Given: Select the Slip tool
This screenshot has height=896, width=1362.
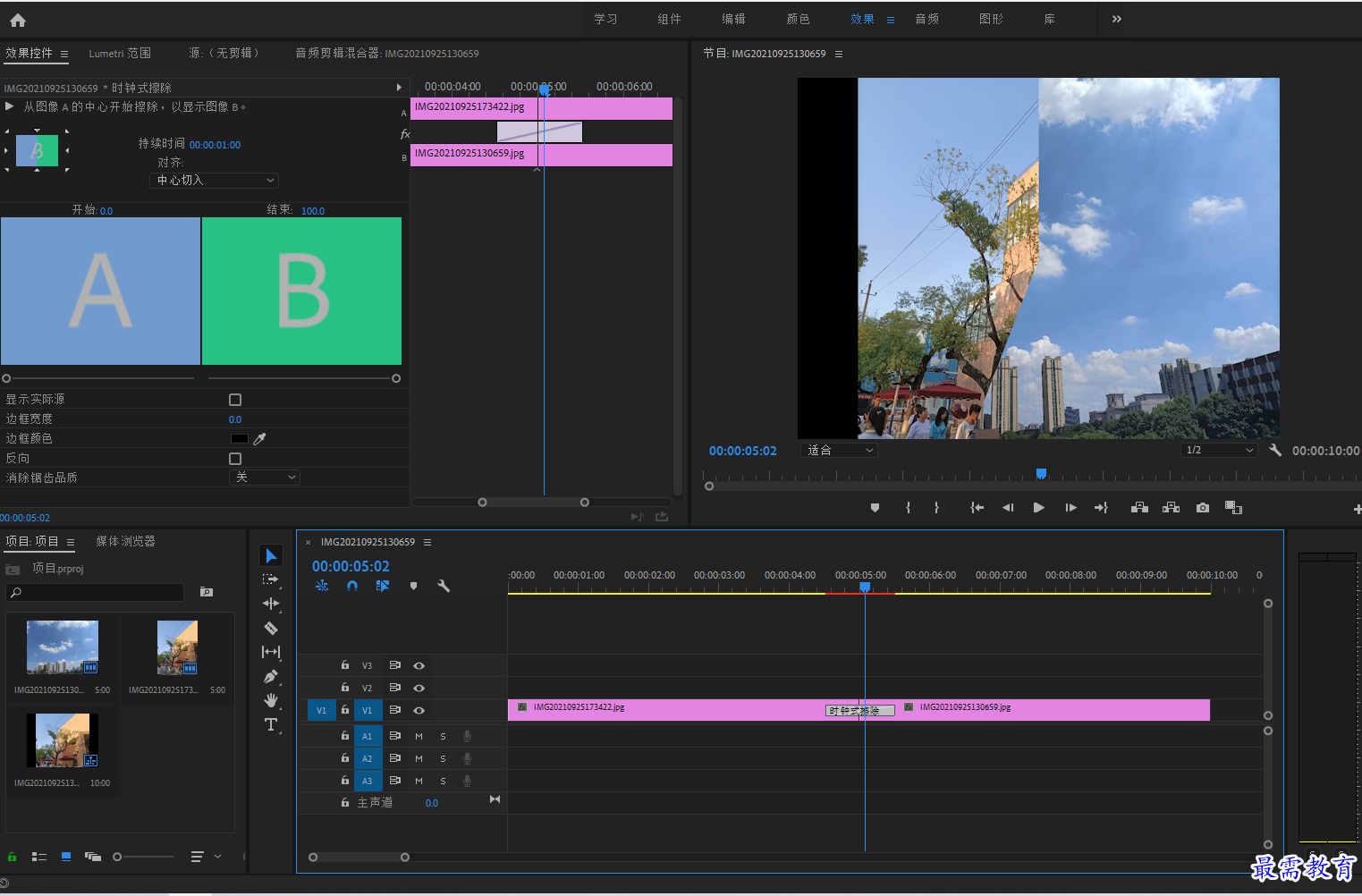Looking at the screenshot, I should click(271, 652).
